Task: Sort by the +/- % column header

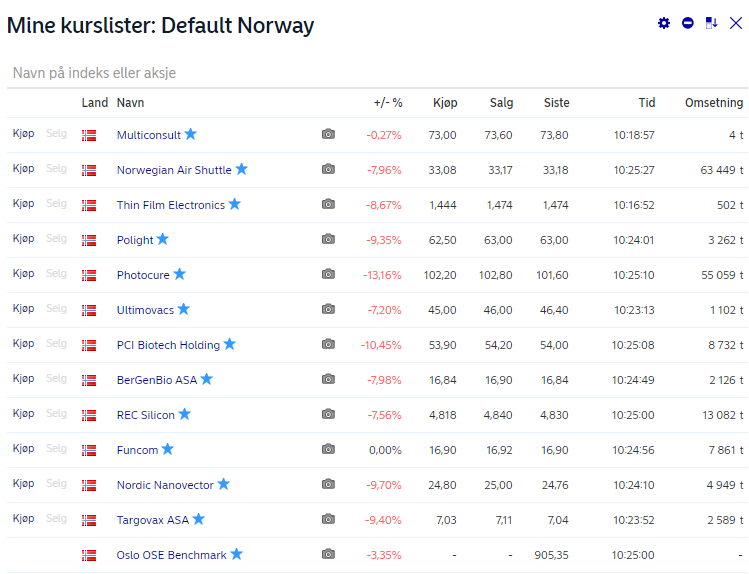Action: (x=388, y=103)
